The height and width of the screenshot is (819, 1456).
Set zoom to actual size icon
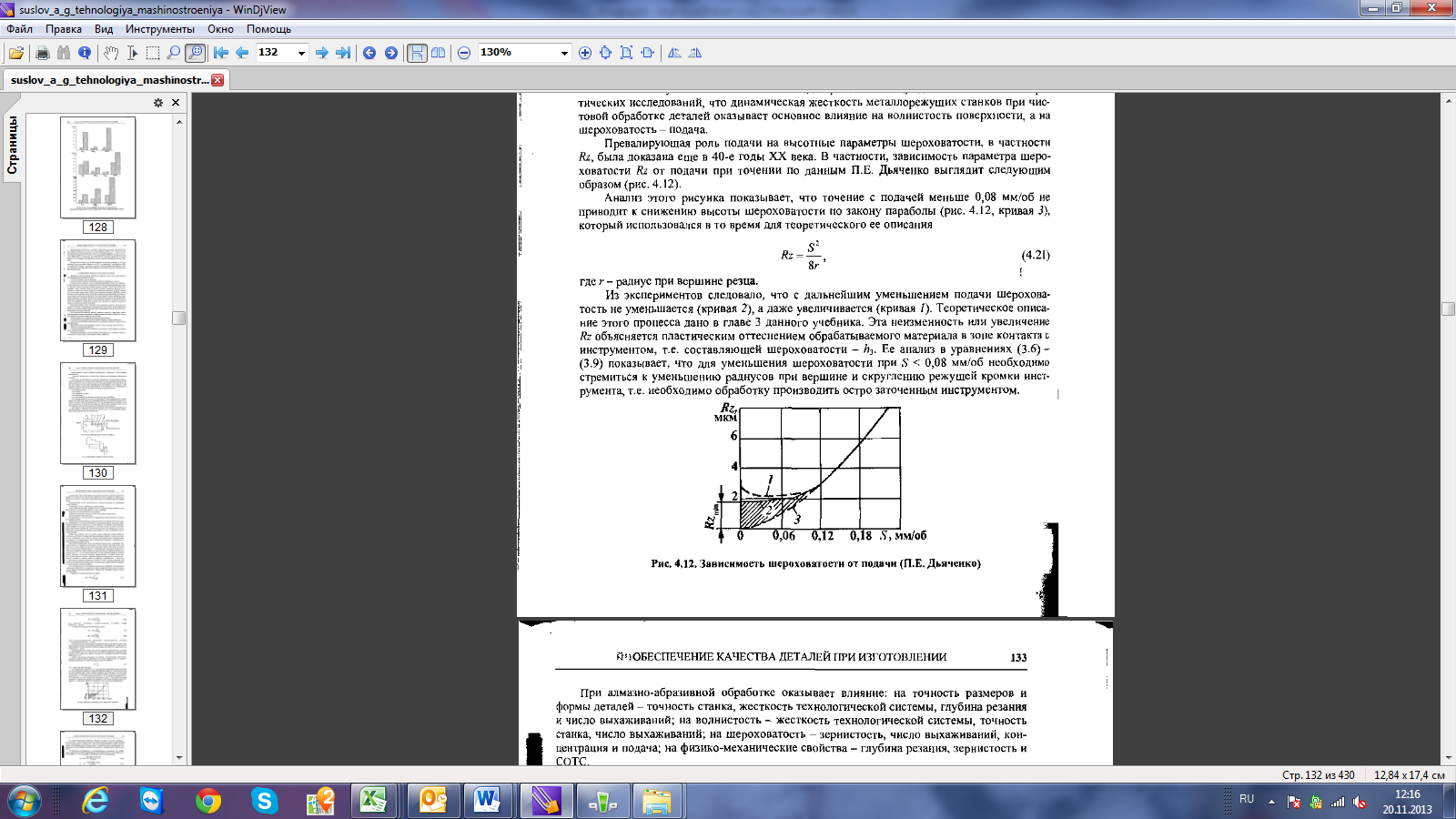pos(606,53)
